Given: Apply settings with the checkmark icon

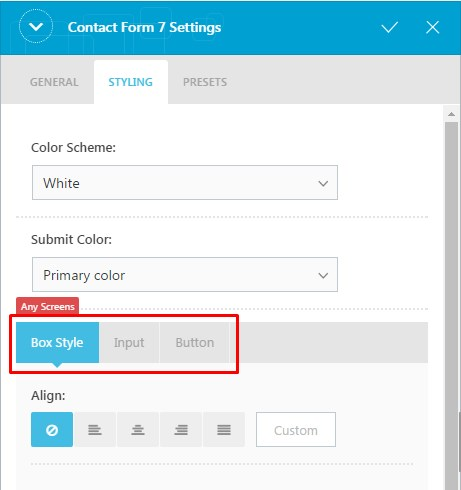Looking at the screenshot, I should tap(389, 27).
